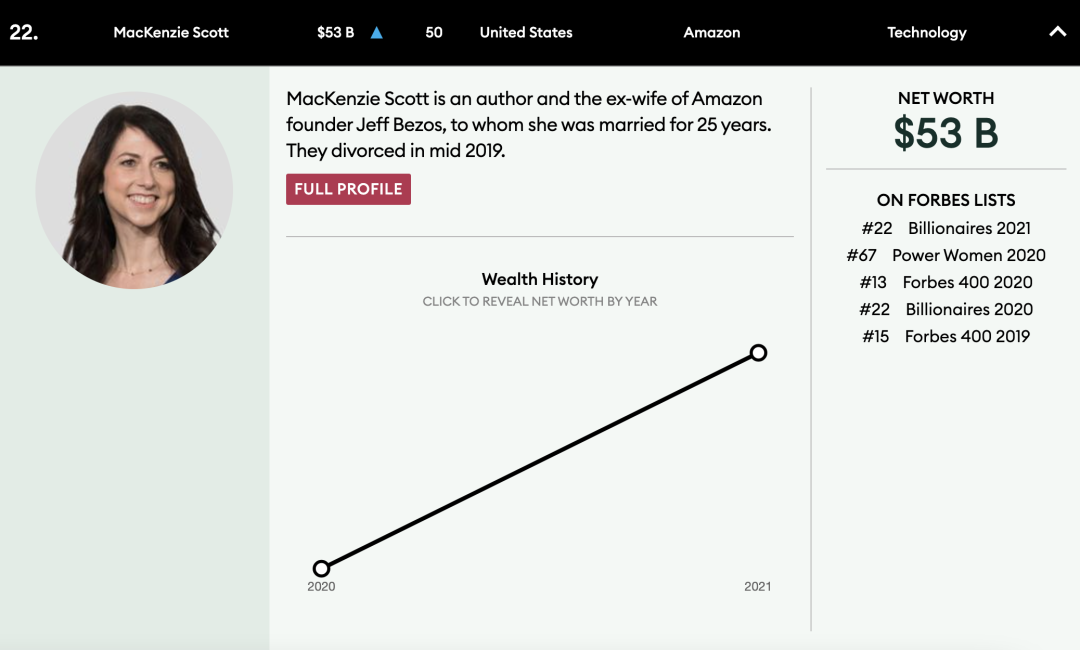Open #22 Billionaires 2020 list
The image size is (1080, 650).
(x=946, y=309)
